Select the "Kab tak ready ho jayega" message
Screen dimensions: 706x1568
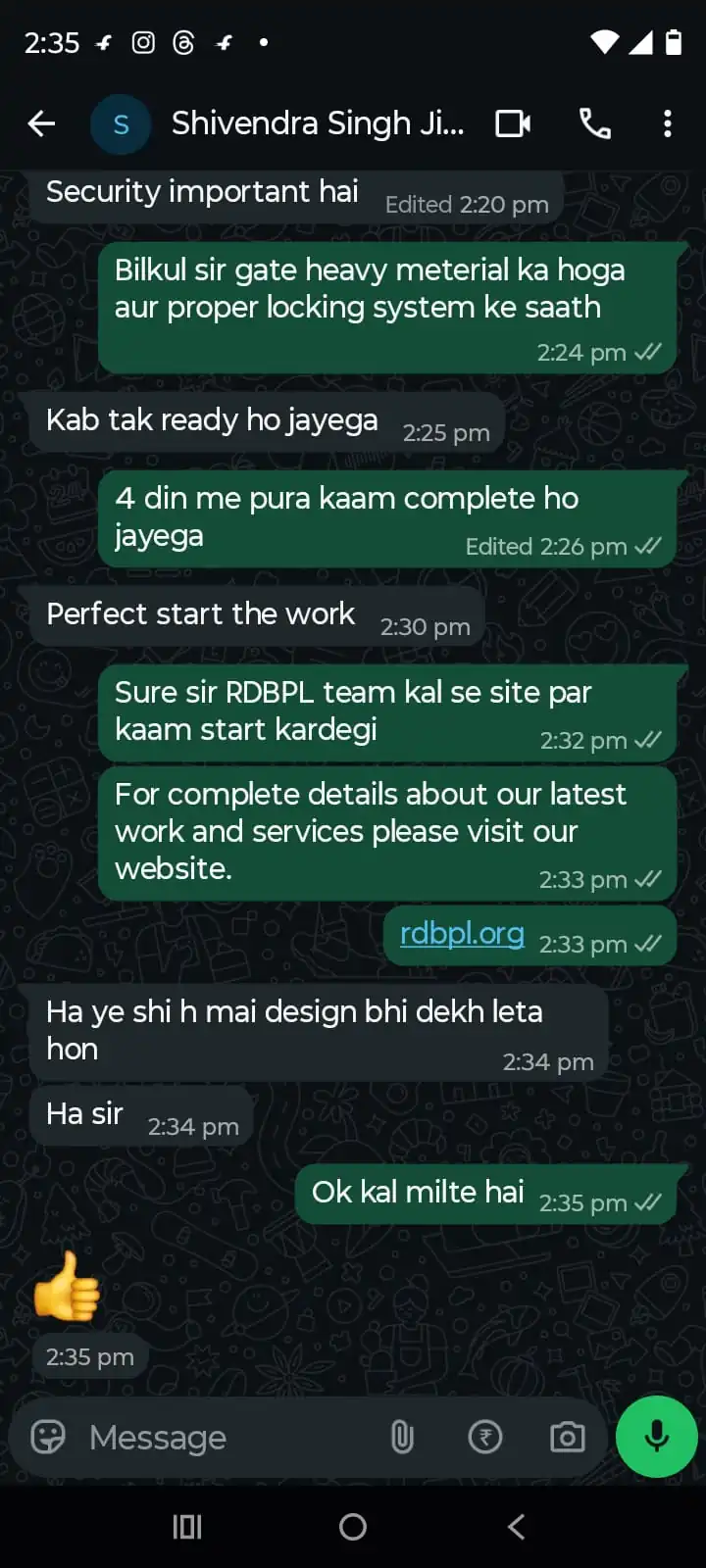(x=267, y=422)
